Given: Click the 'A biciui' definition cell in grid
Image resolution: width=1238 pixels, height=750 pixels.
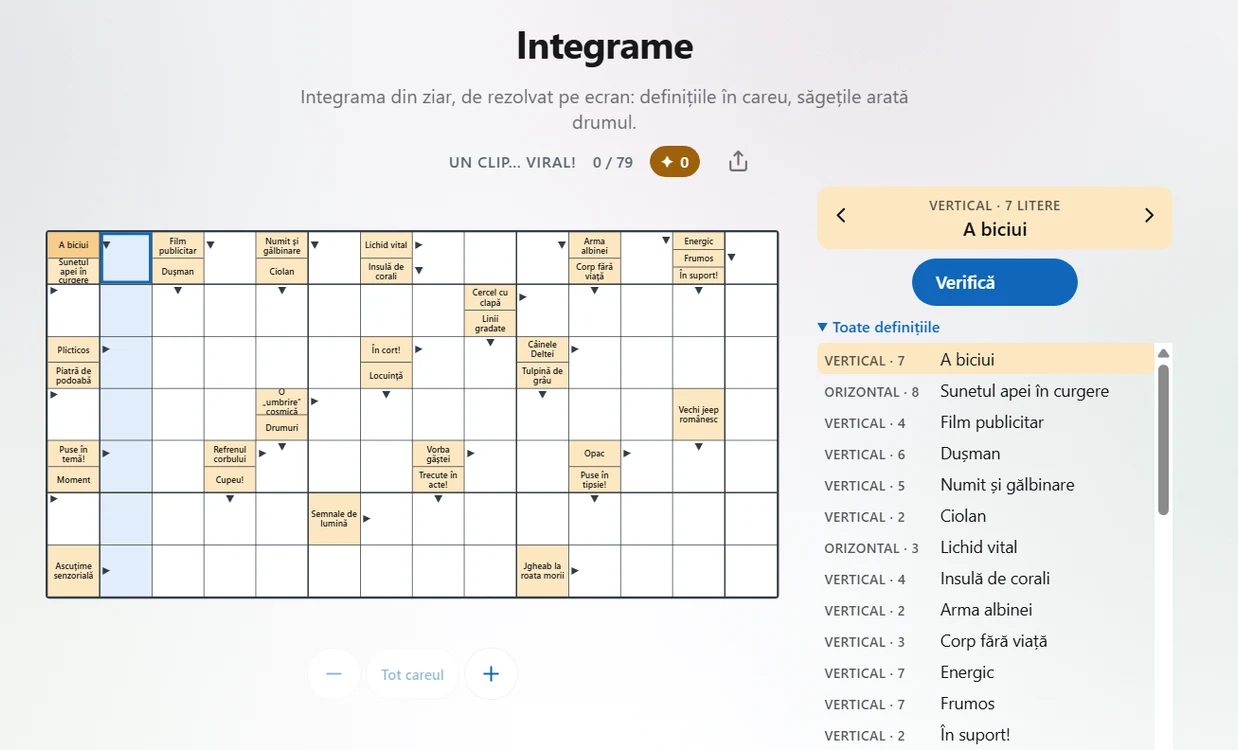Looking at the screenshot, I should [73, 245].
